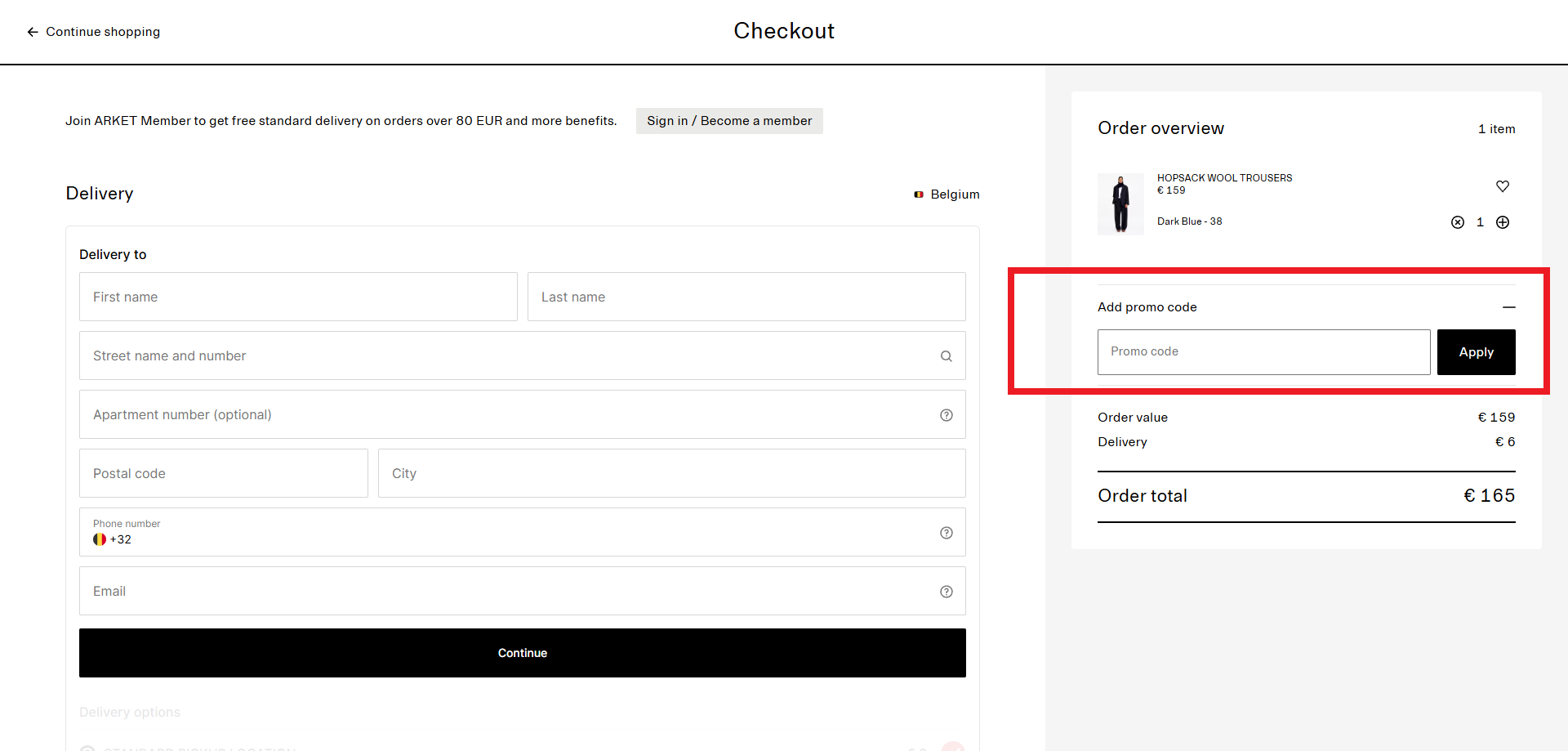Image resolution: width=1568 pixels, height=751 pixels.
Task: Save trousers to favourites heart icon
Action: click(1503, 186)
